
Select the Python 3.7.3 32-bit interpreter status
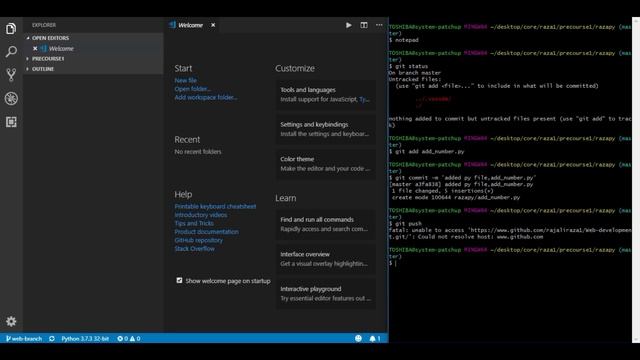(85, 339)
